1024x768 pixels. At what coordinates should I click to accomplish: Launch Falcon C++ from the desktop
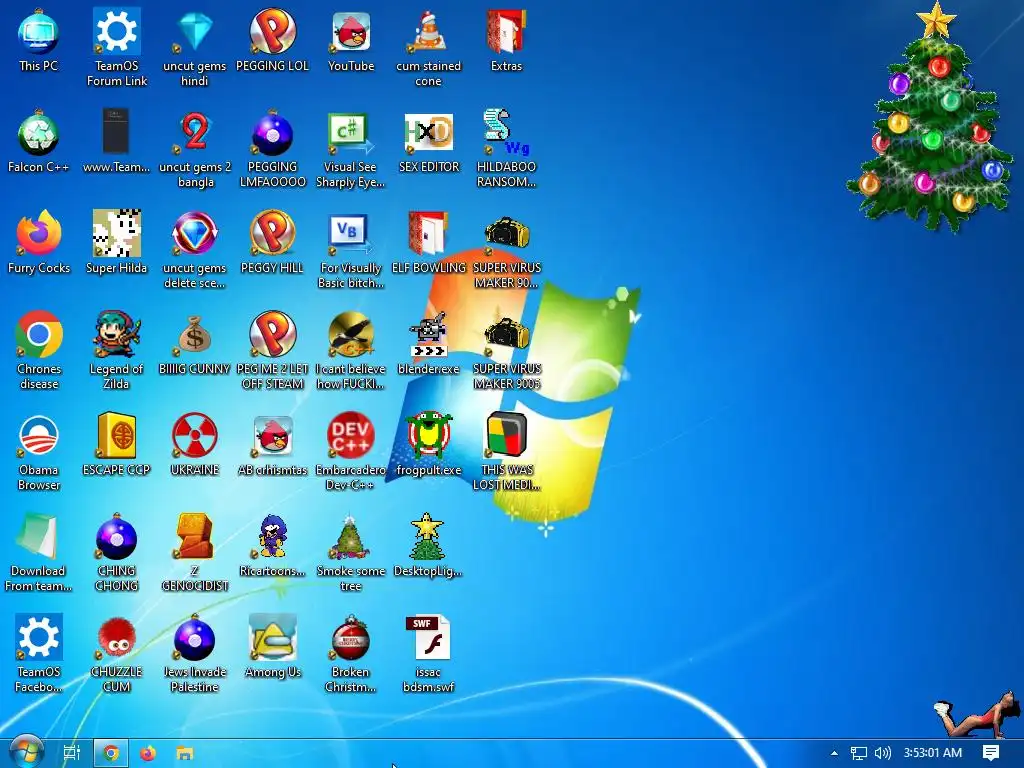pos(39,141)
